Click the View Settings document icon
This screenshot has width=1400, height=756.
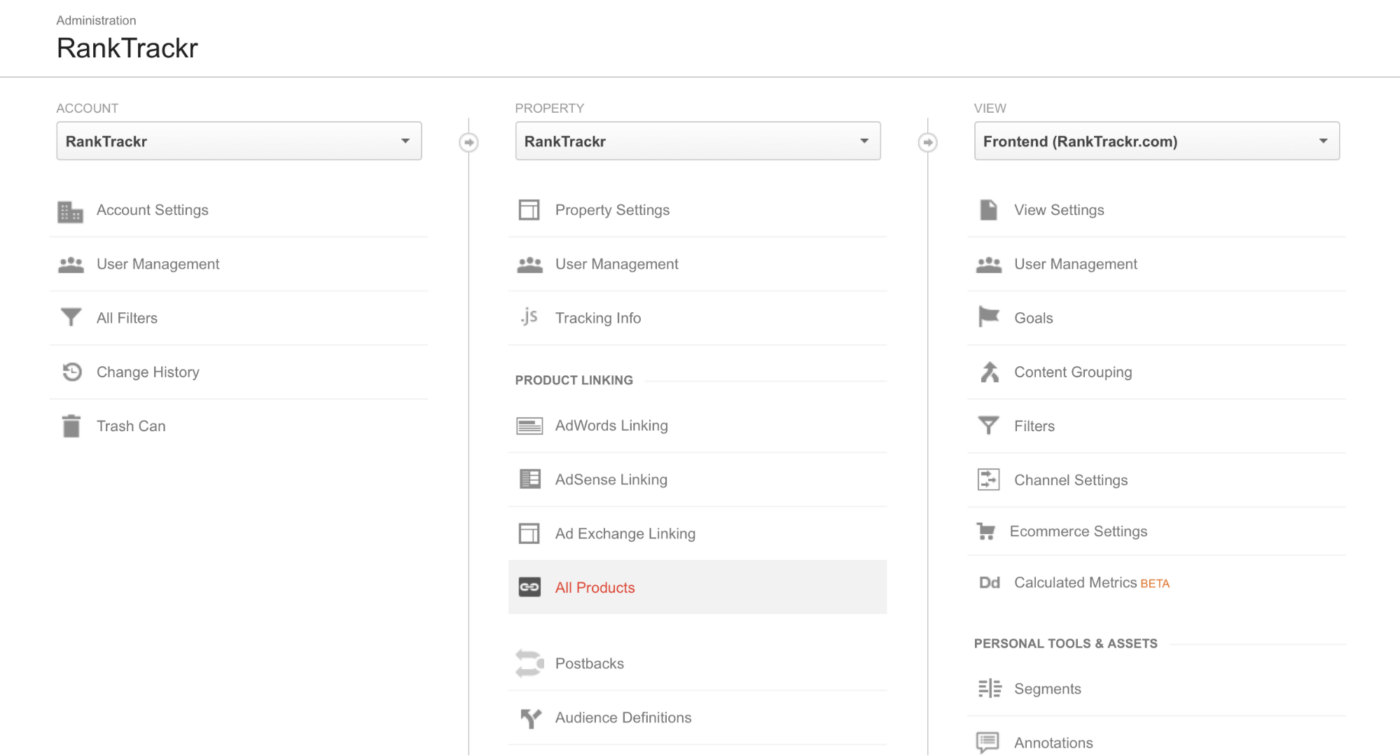point(988,210)
